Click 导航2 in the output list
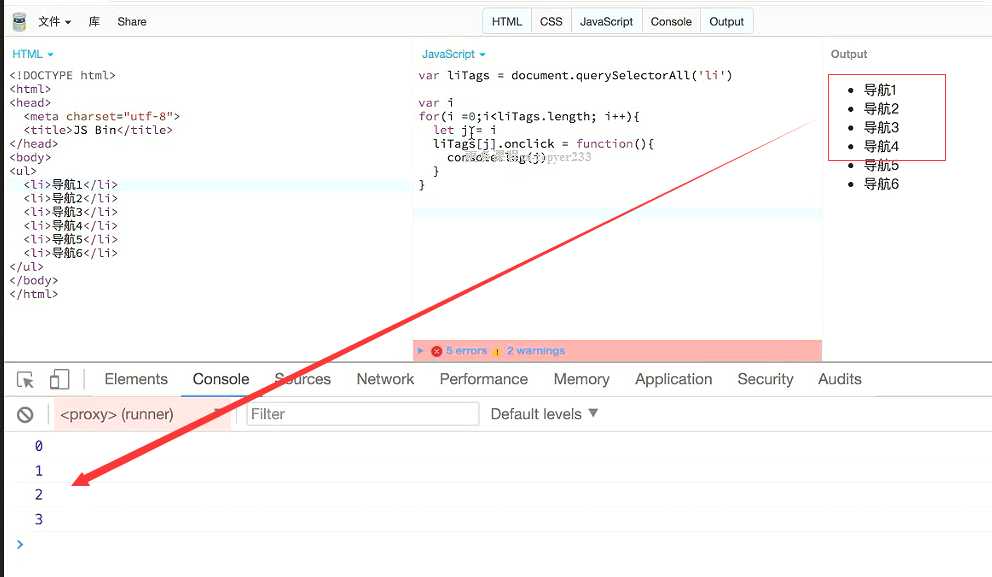Screen dimensions: 992x577 point(881,109)
